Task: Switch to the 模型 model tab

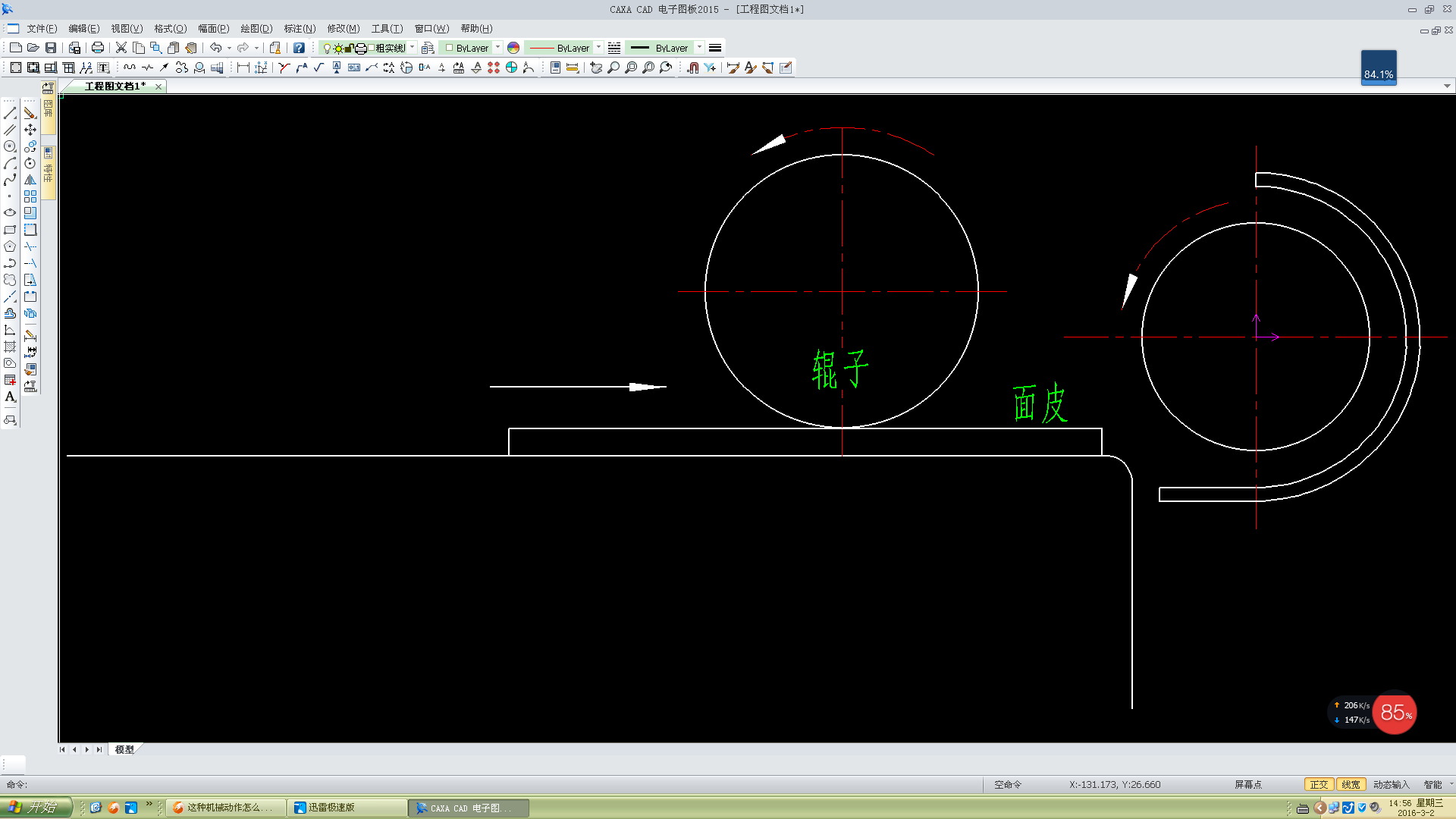Action: (124, 749)
